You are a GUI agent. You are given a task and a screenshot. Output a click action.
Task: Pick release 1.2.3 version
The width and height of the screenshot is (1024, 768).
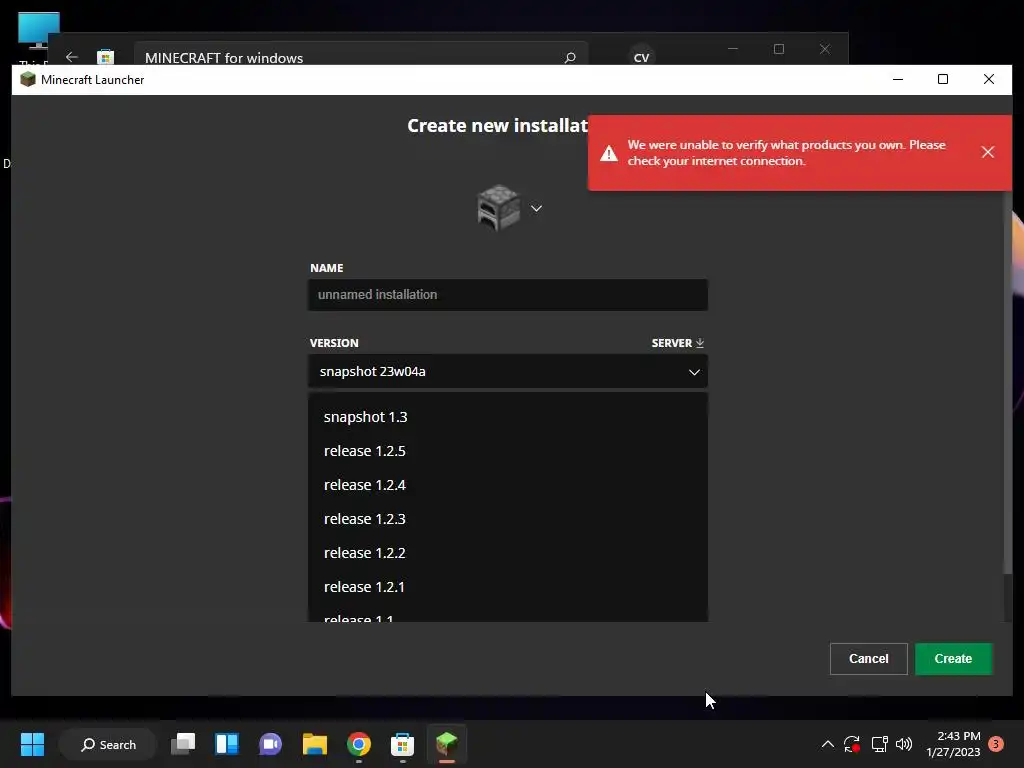(x=507, y=519)
